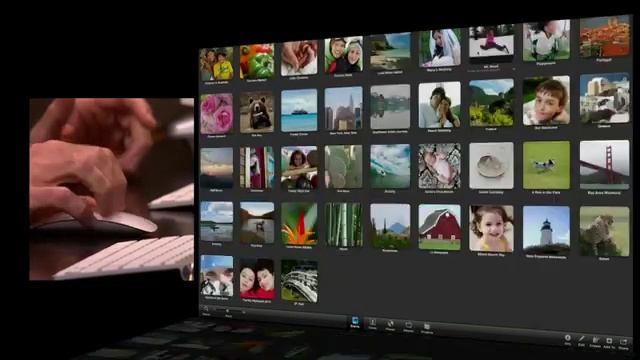Screen dimensions: 640x360
Task: Switch to the Faces view
Action: click(372, 323)
